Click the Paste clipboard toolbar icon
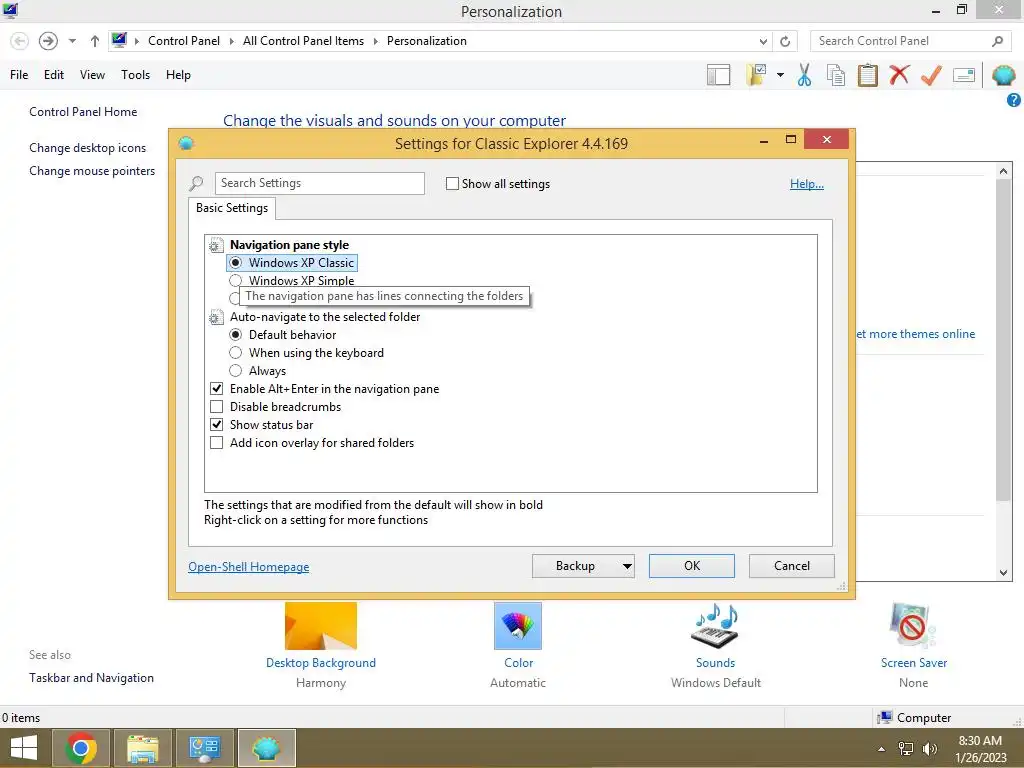The height and width of the screenshot is (768, 1024). tap(867, 75)
